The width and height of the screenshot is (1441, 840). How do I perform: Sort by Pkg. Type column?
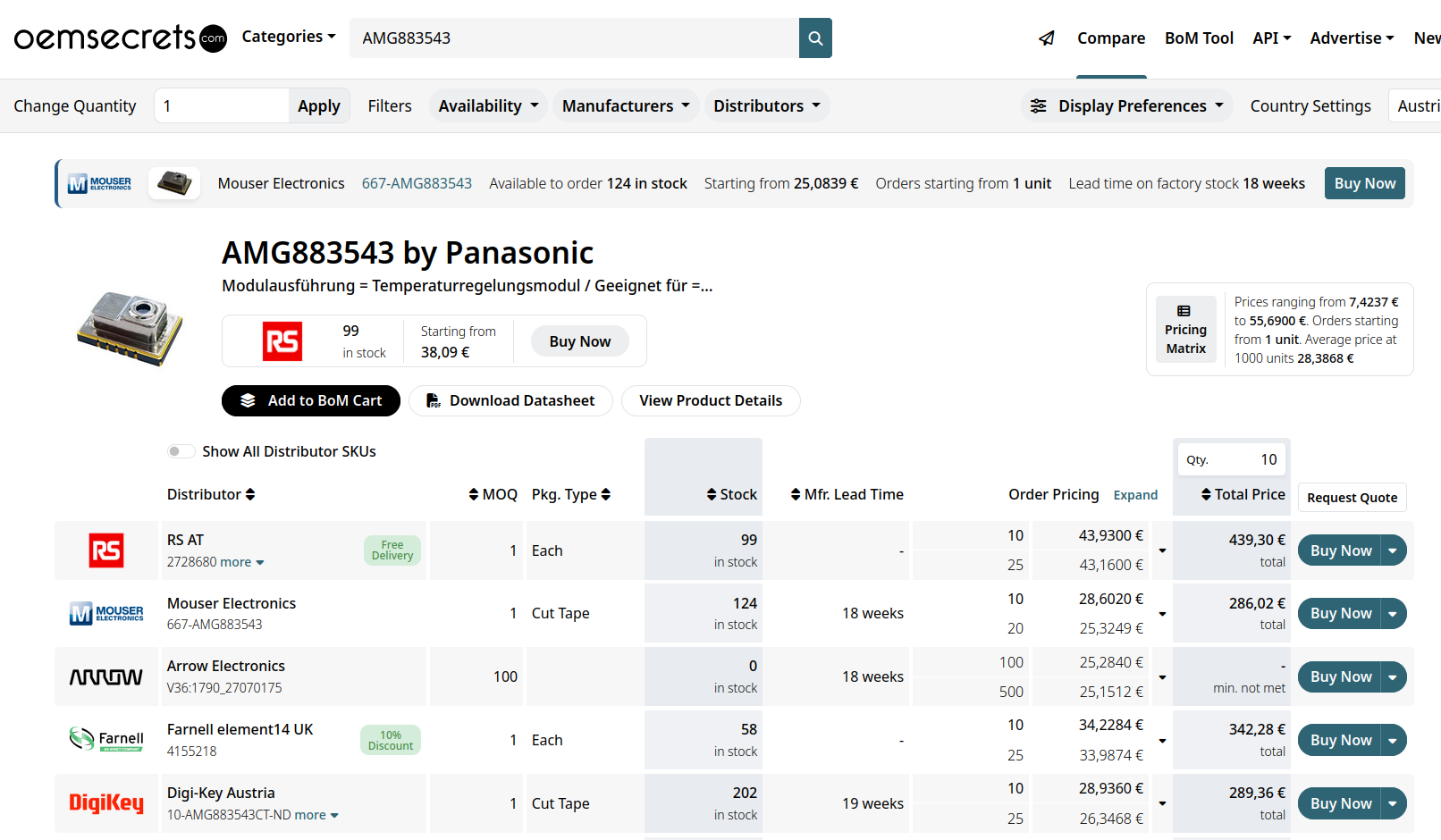coord(571,494)
